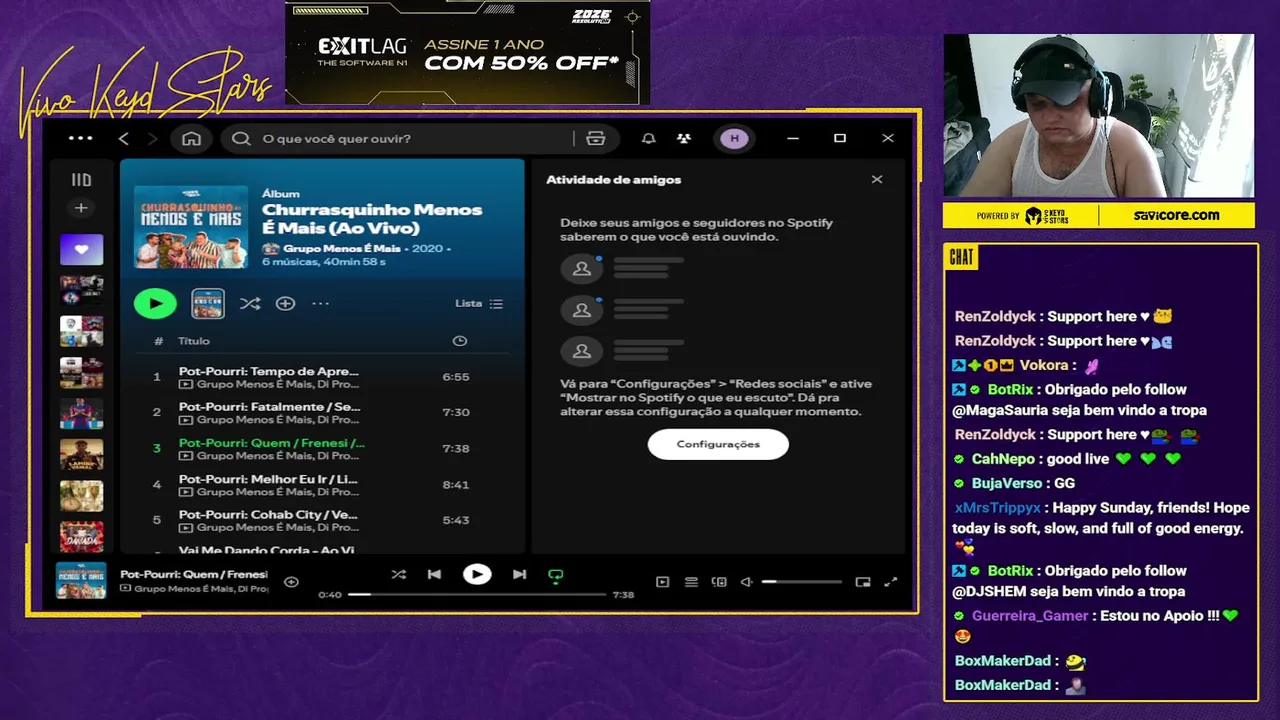Open album cover art in header
The height and width of the screenshot is (720, 1280).
point(191,226)
